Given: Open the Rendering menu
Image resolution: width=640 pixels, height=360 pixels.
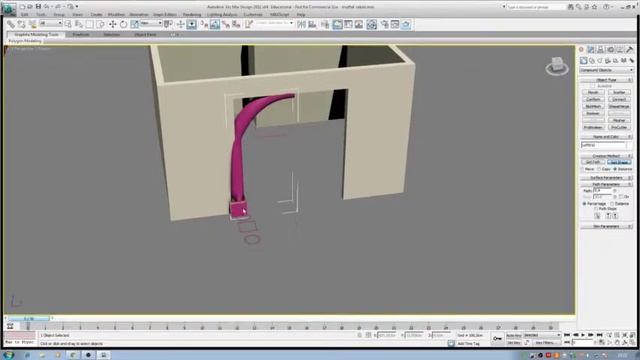Looking at the screenshot, I should coord(192,14).
